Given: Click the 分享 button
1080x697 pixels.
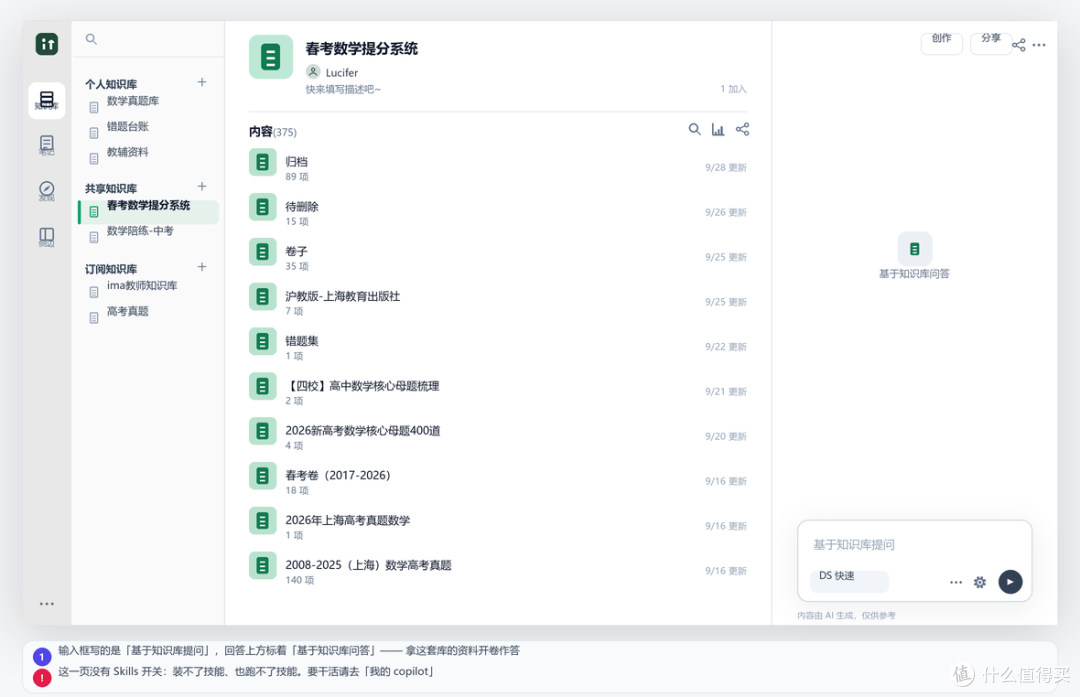Looking at the screenshot, I should click(990, 42).
